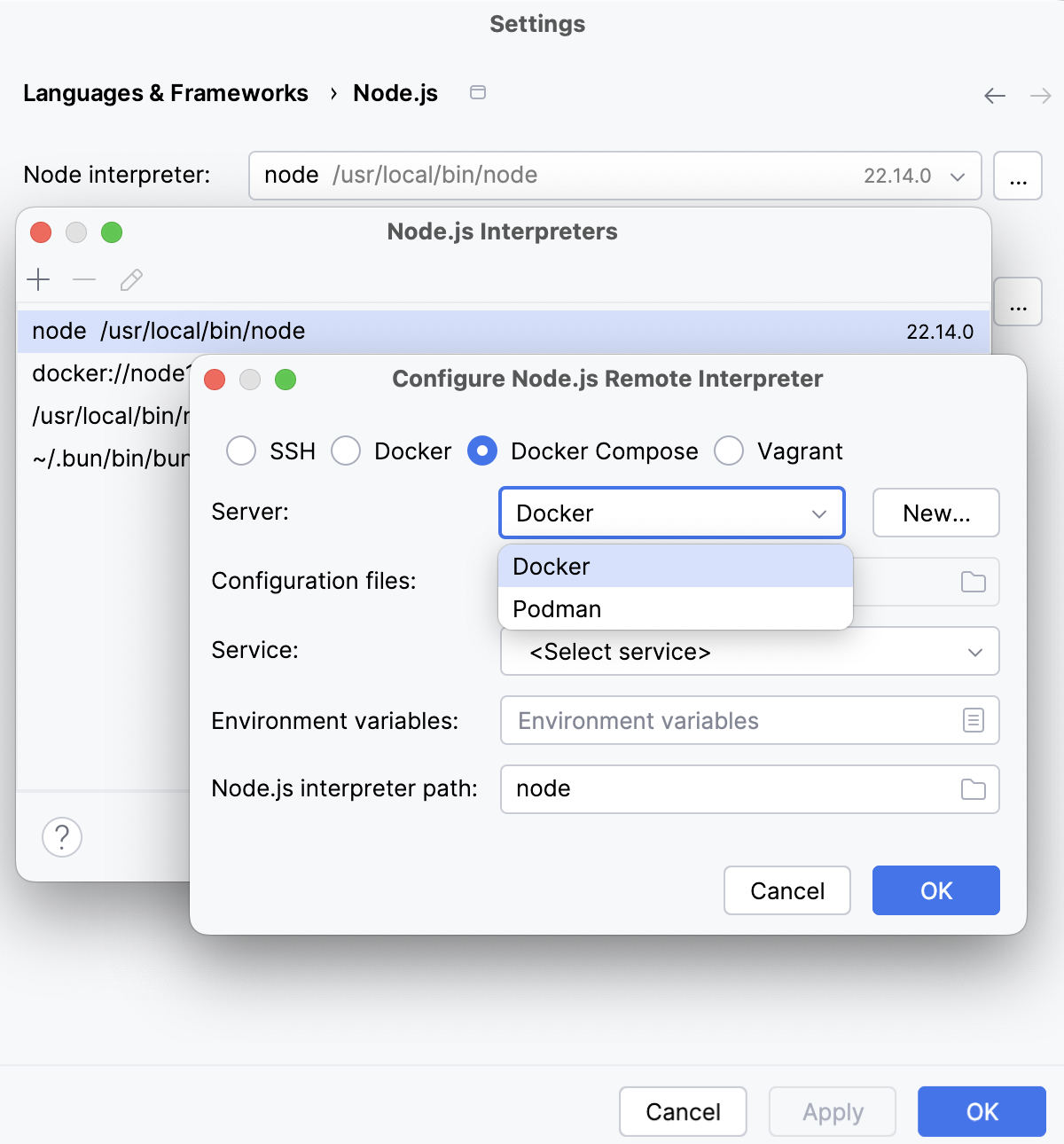This screenshot has height=1144, width=1064.
Task: Open help via the question mark icon
Action: [x=61, y=836]
